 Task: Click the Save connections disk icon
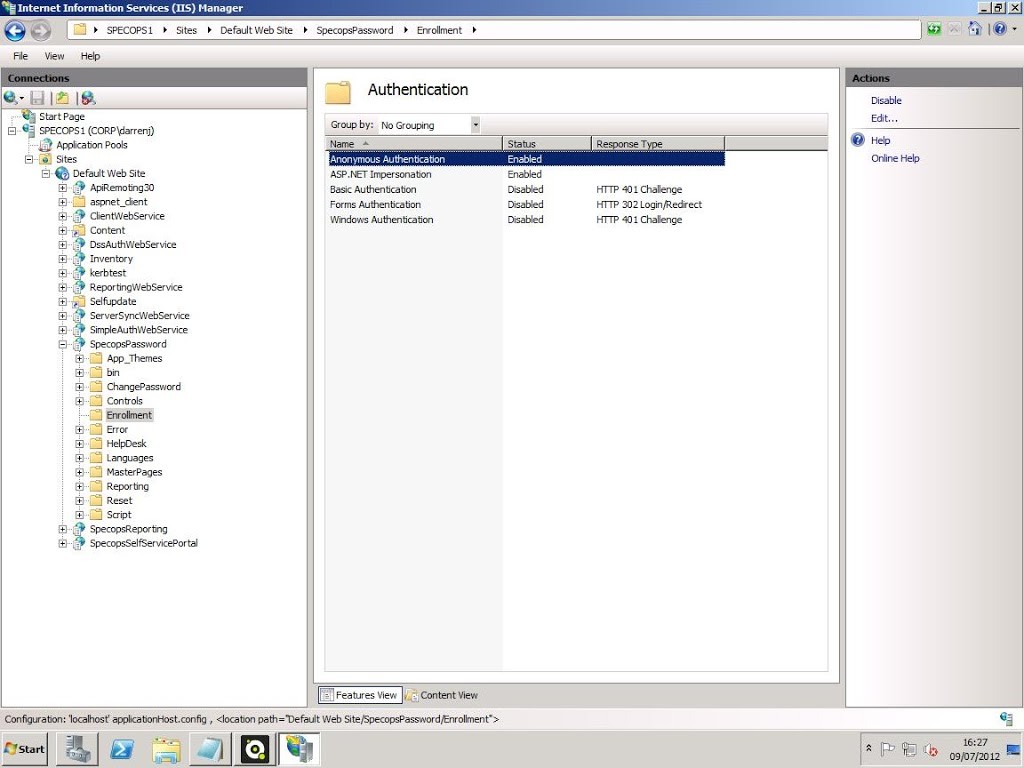click(x=38, y=98)
